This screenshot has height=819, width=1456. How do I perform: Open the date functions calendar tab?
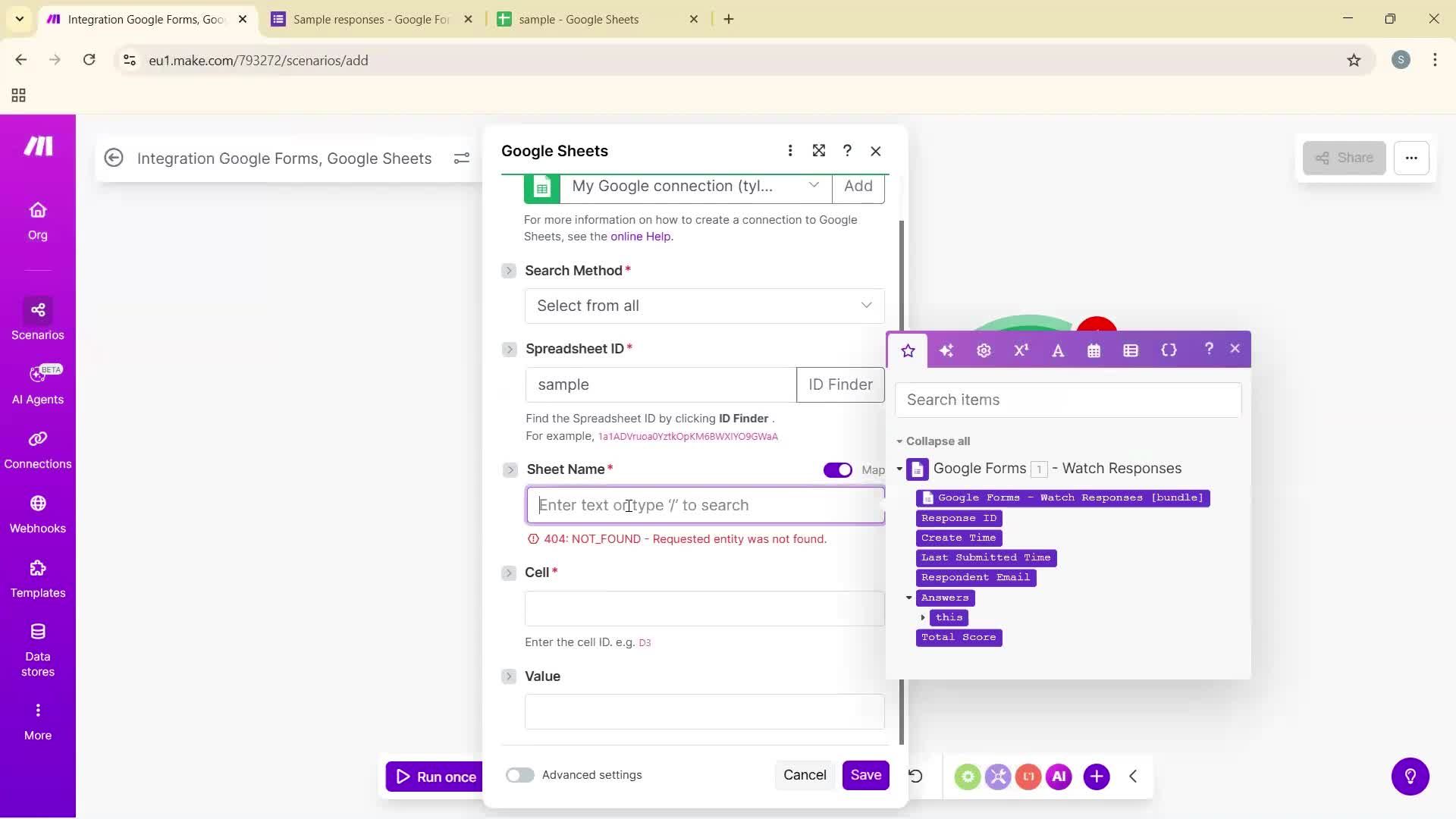tap(1093, 350)
